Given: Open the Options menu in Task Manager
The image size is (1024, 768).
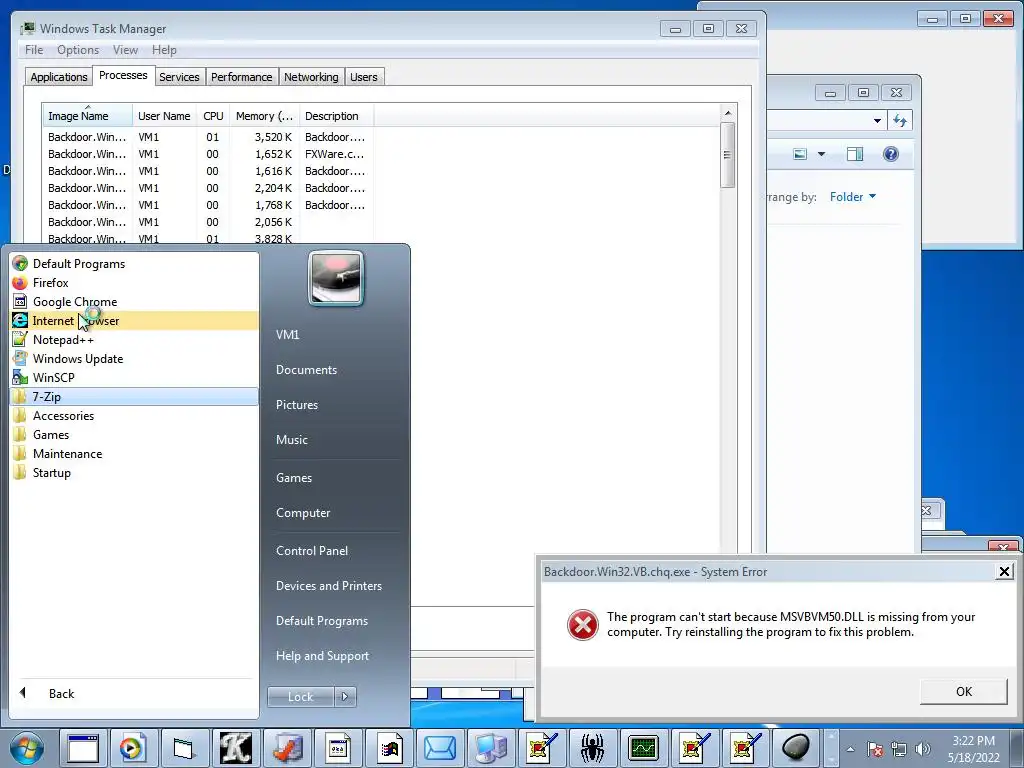Looking at the screenshot, I should point(78,50).
